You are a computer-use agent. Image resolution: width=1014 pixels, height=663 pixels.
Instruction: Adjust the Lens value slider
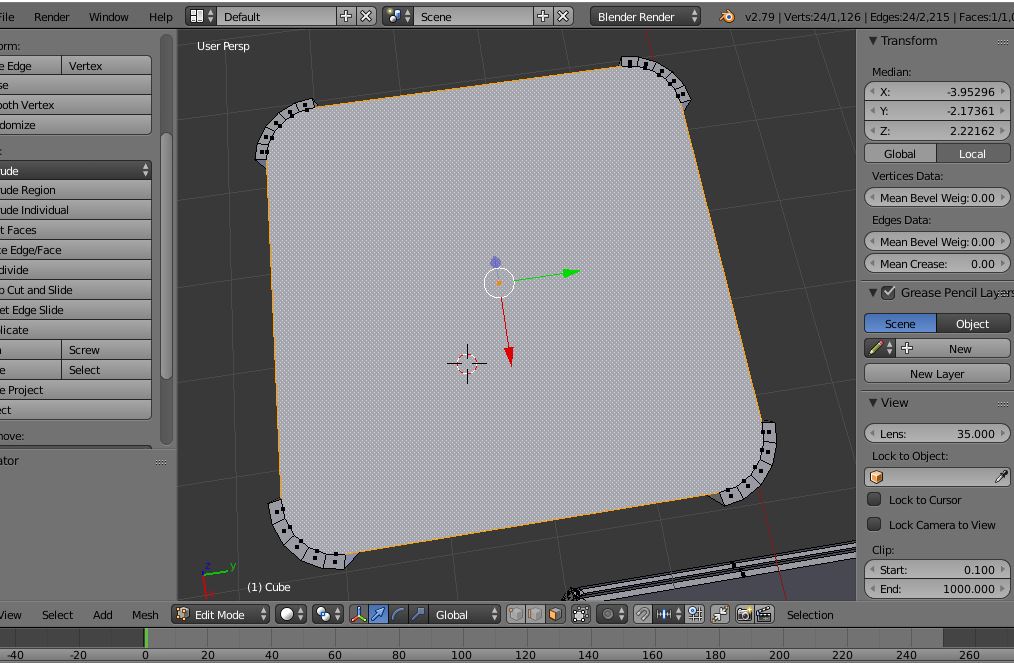937,434
